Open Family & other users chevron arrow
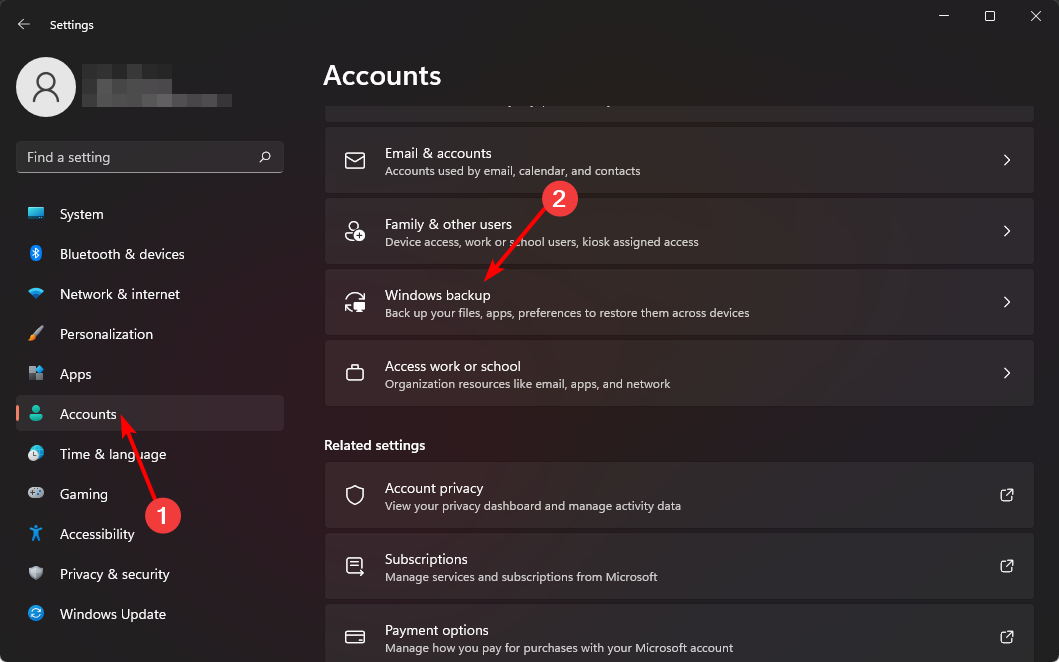The image size is (1059, 662). click(1007, 231)
